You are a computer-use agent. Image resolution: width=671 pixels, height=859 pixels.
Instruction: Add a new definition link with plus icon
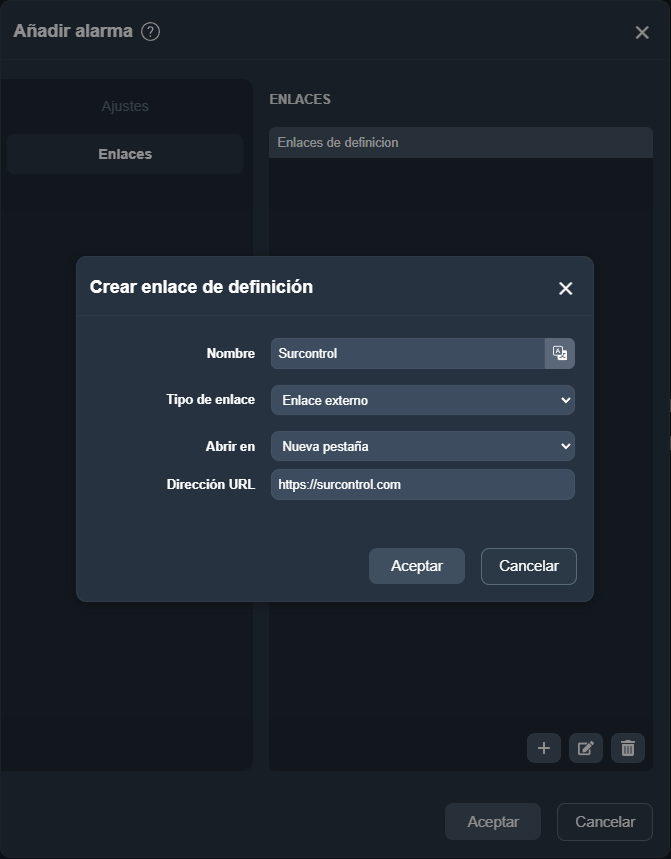click(544, 748)
